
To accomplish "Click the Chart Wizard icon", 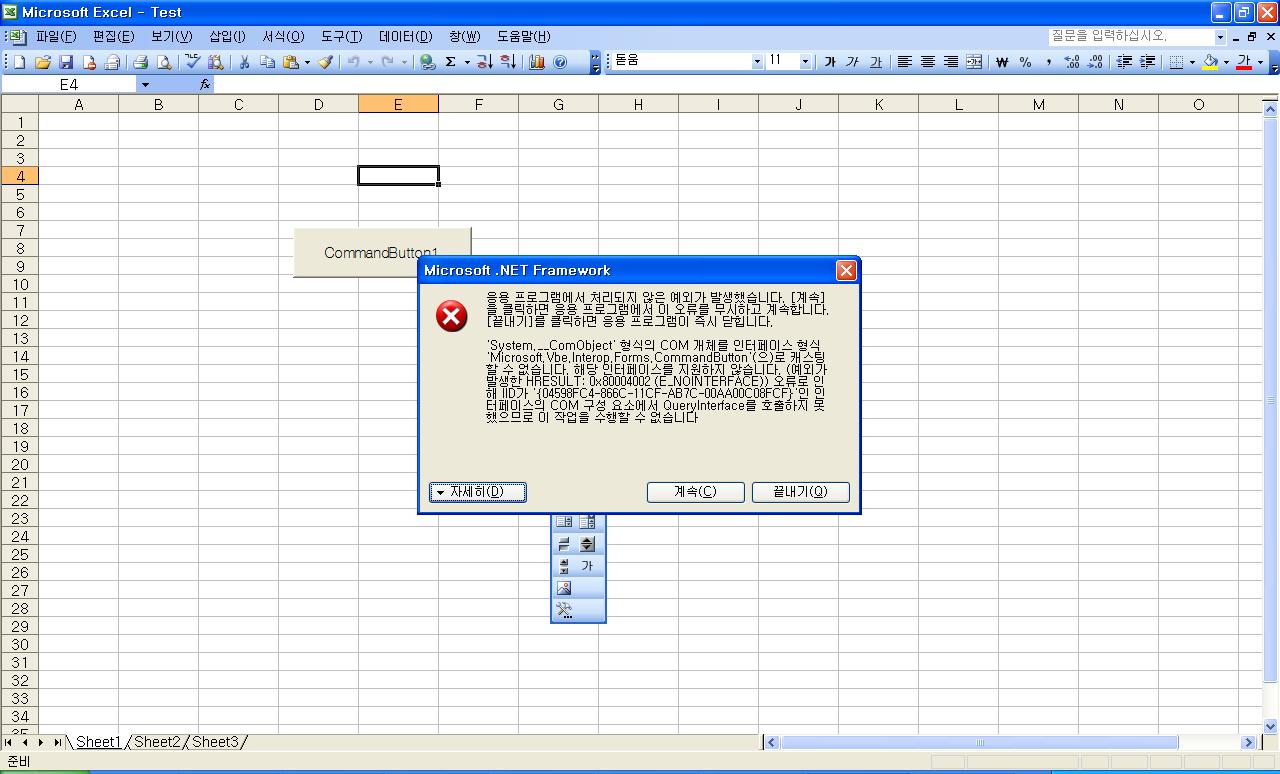I will coord(537,62).
